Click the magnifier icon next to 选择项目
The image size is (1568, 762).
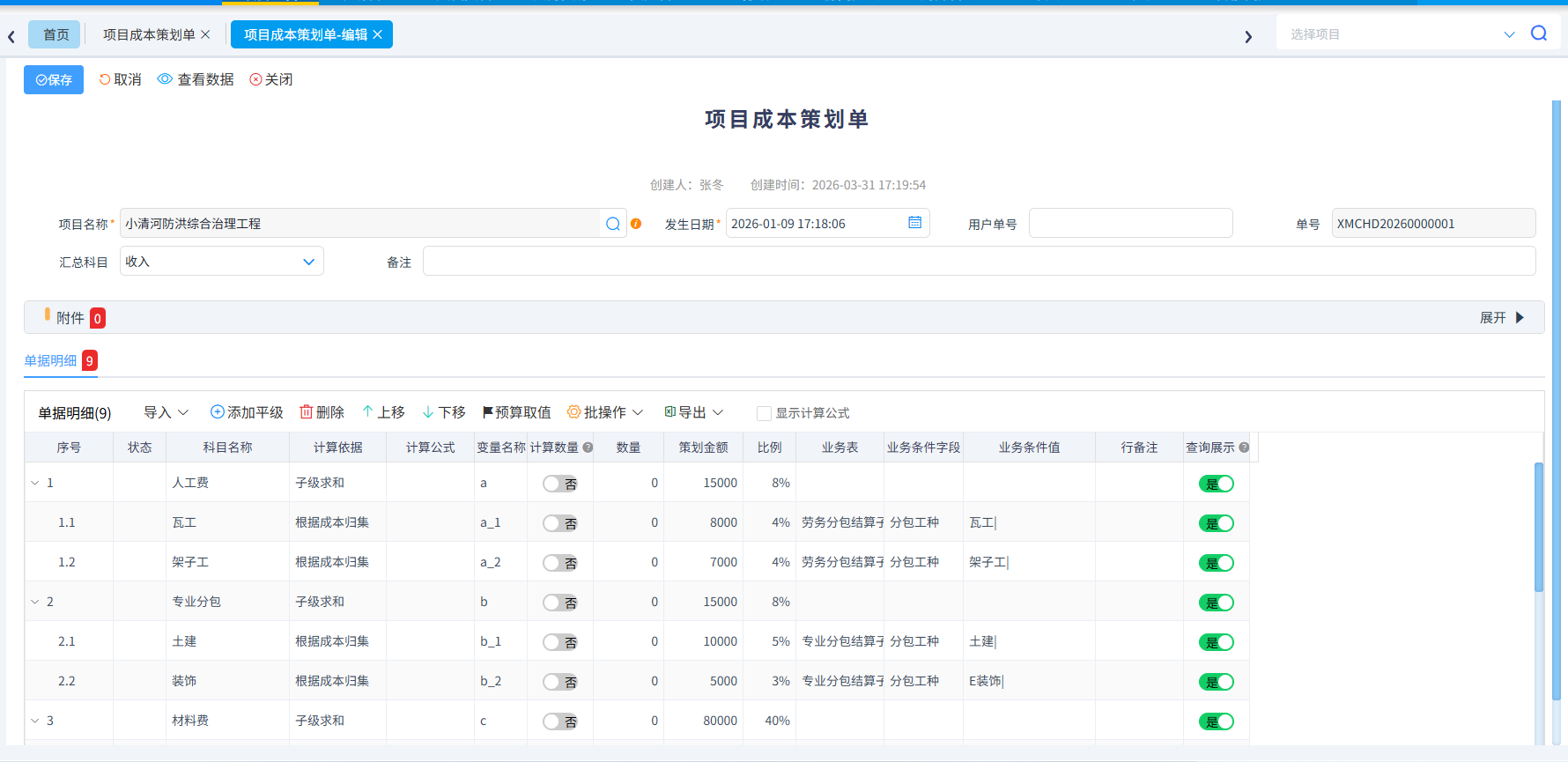click(x=1539, y=33)
